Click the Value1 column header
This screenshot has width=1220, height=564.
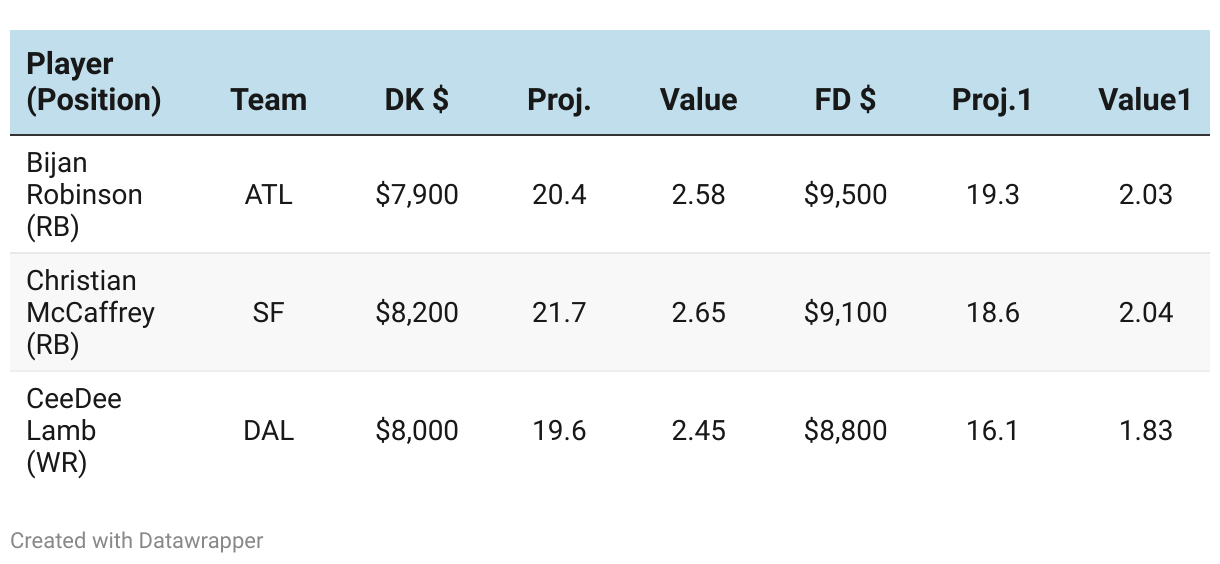pos(1145,100)
